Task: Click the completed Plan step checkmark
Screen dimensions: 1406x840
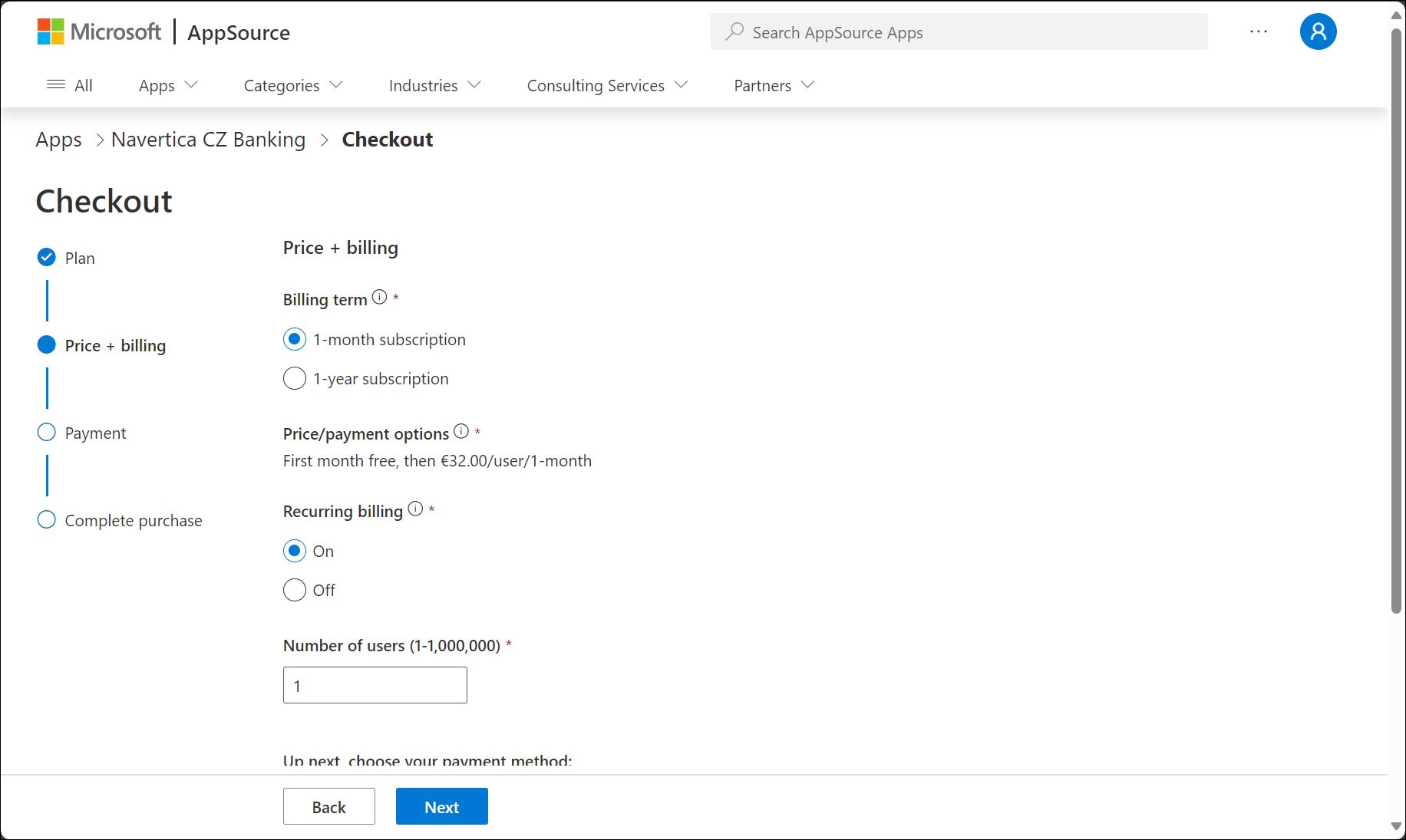Action: tap(47, 257)
